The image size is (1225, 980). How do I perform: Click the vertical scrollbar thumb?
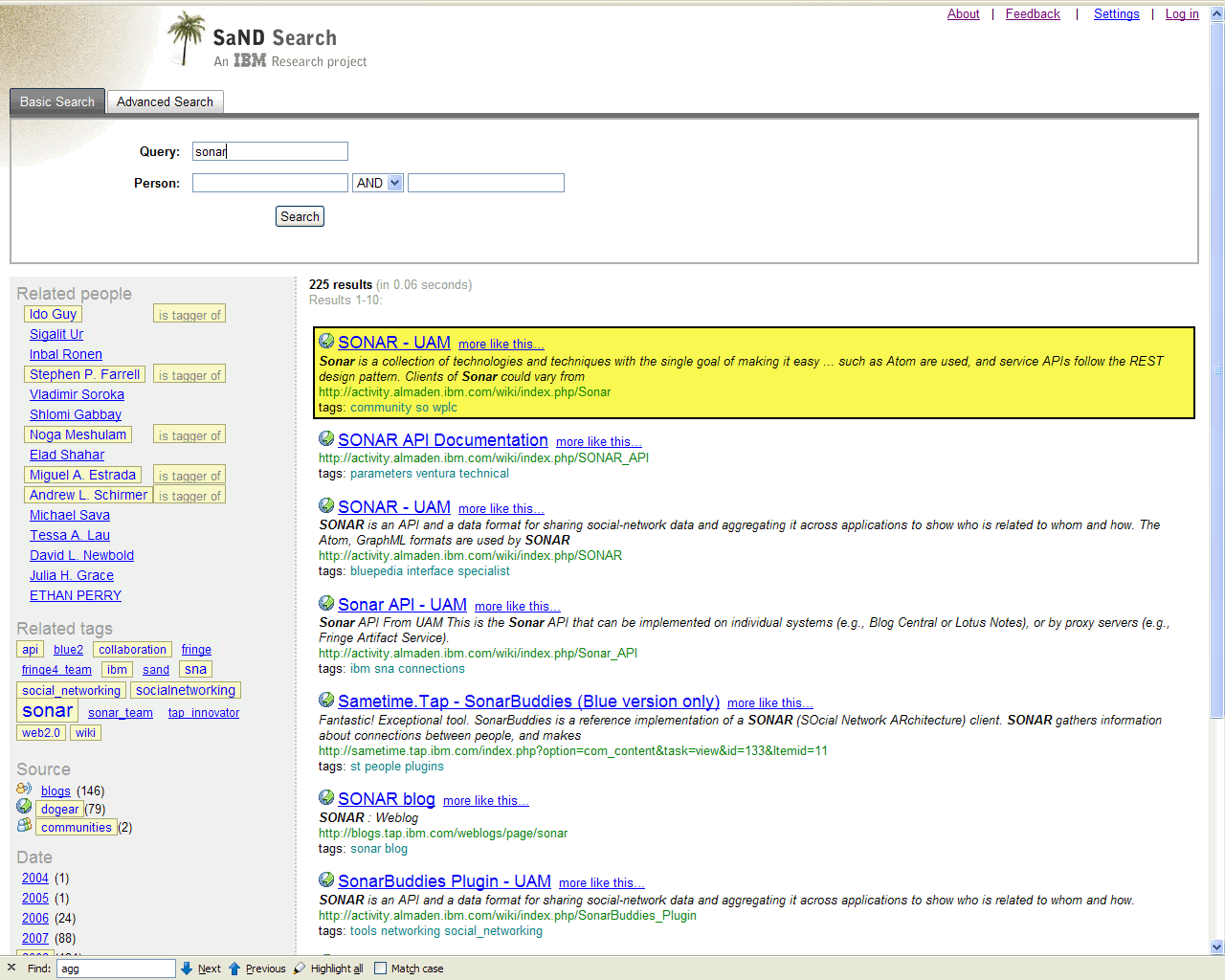point(1217,370)
